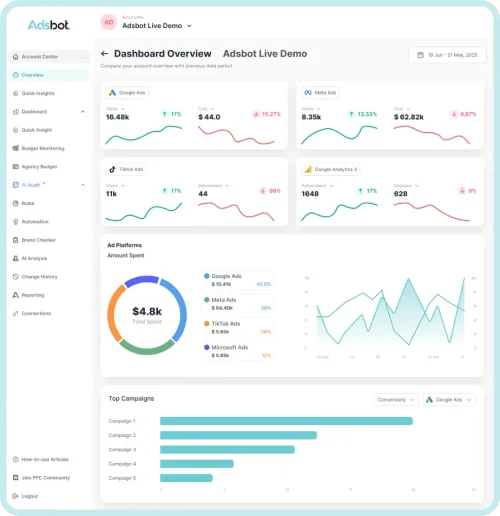Click the AD account avatar
The image size is (500, 516).
point(109,22)
